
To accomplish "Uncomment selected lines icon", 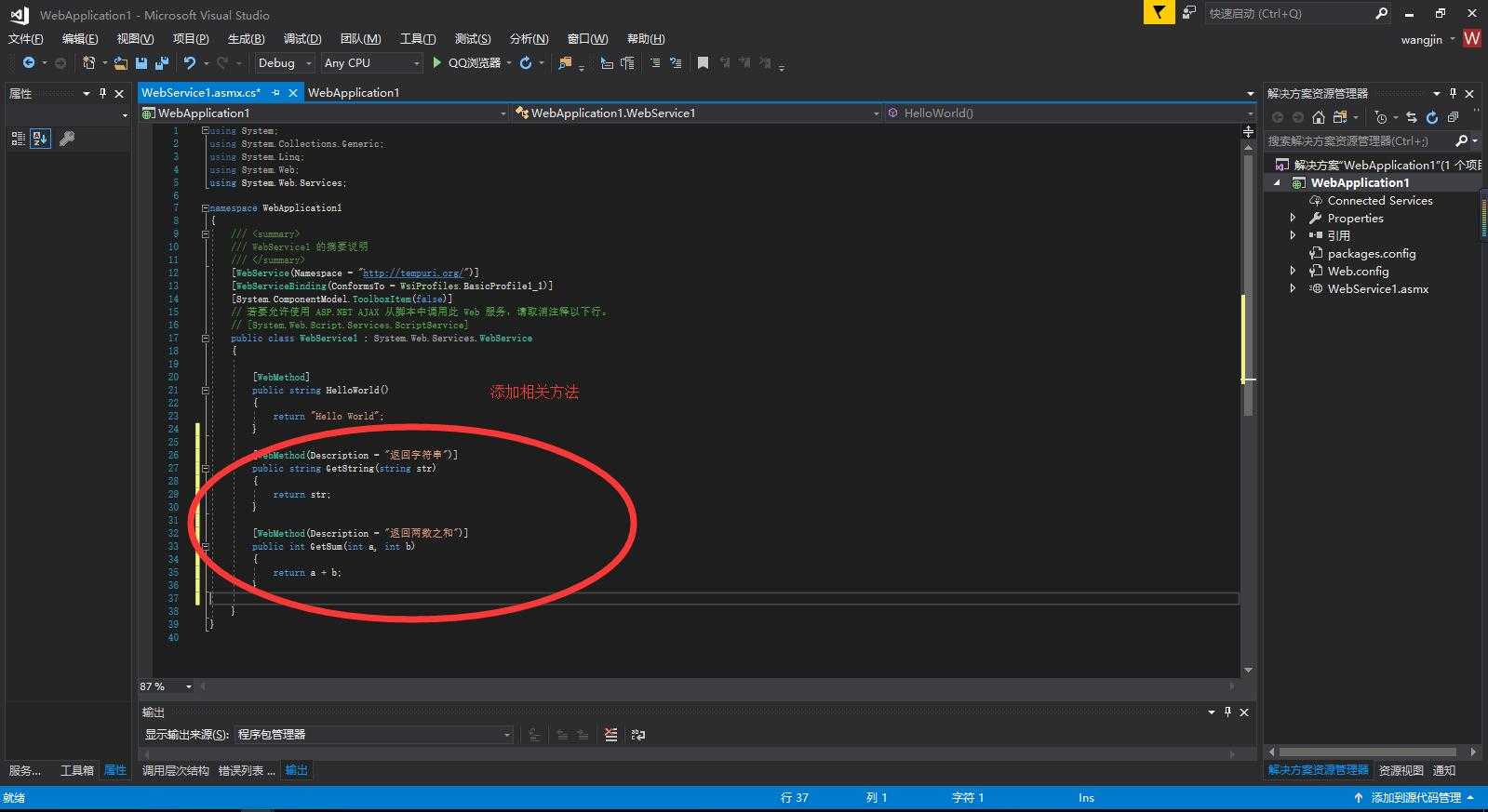I will pyautogui.click(x=676, y=62).
